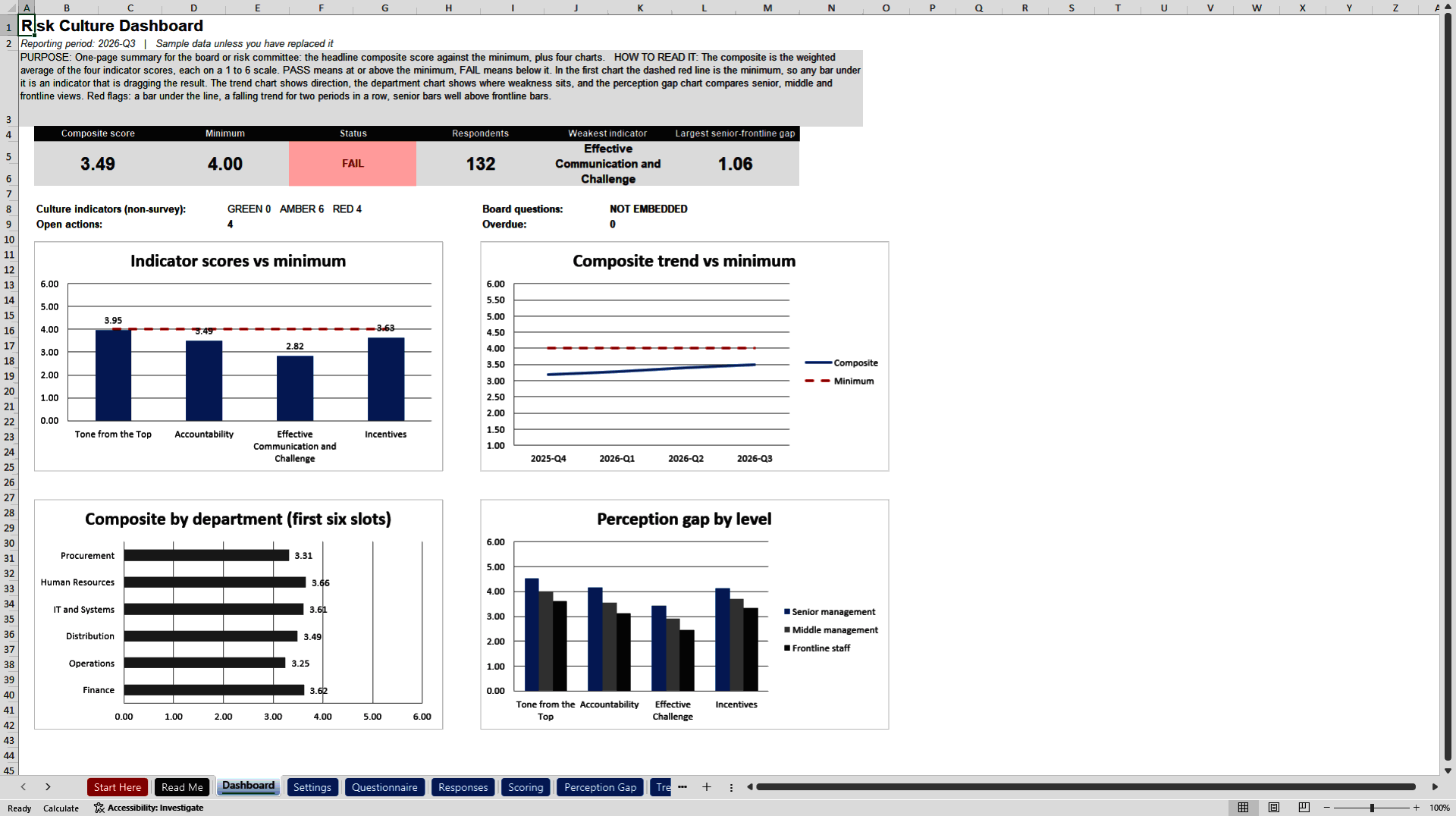Open the Start Here sheet tab

118,787
